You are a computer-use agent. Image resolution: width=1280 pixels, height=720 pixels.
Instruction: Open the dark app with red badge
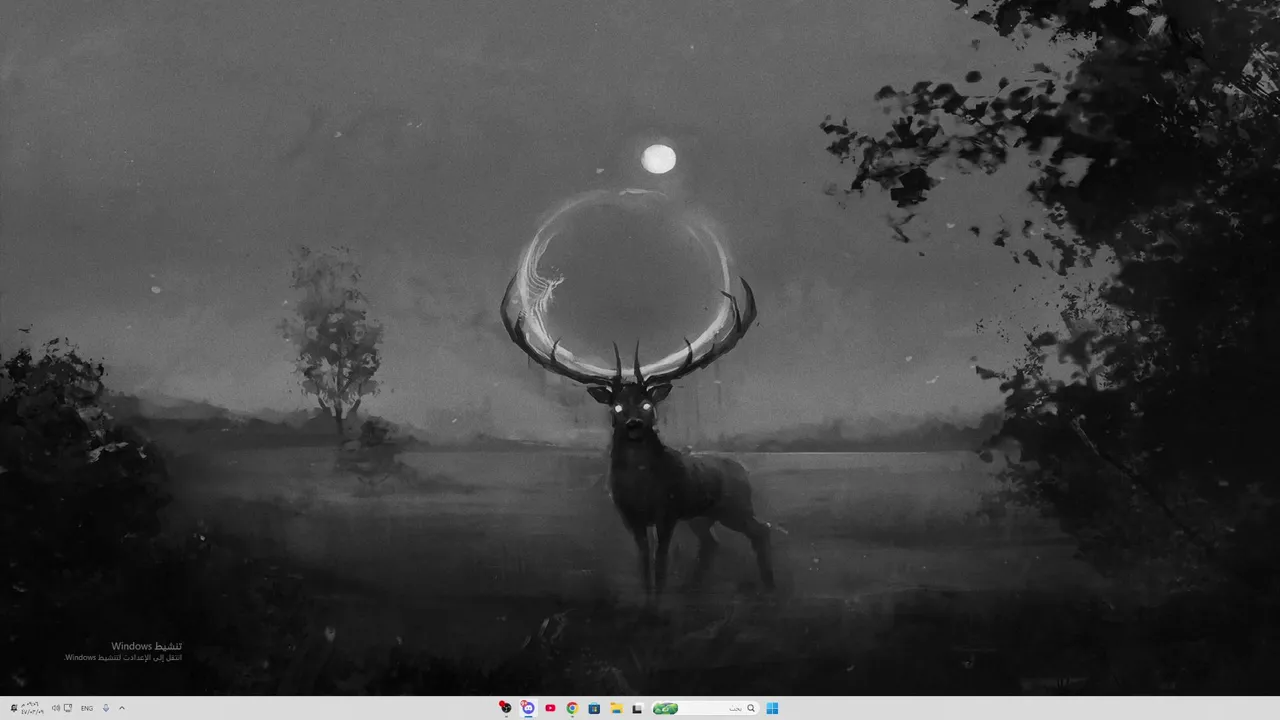[x=506, y=708]
